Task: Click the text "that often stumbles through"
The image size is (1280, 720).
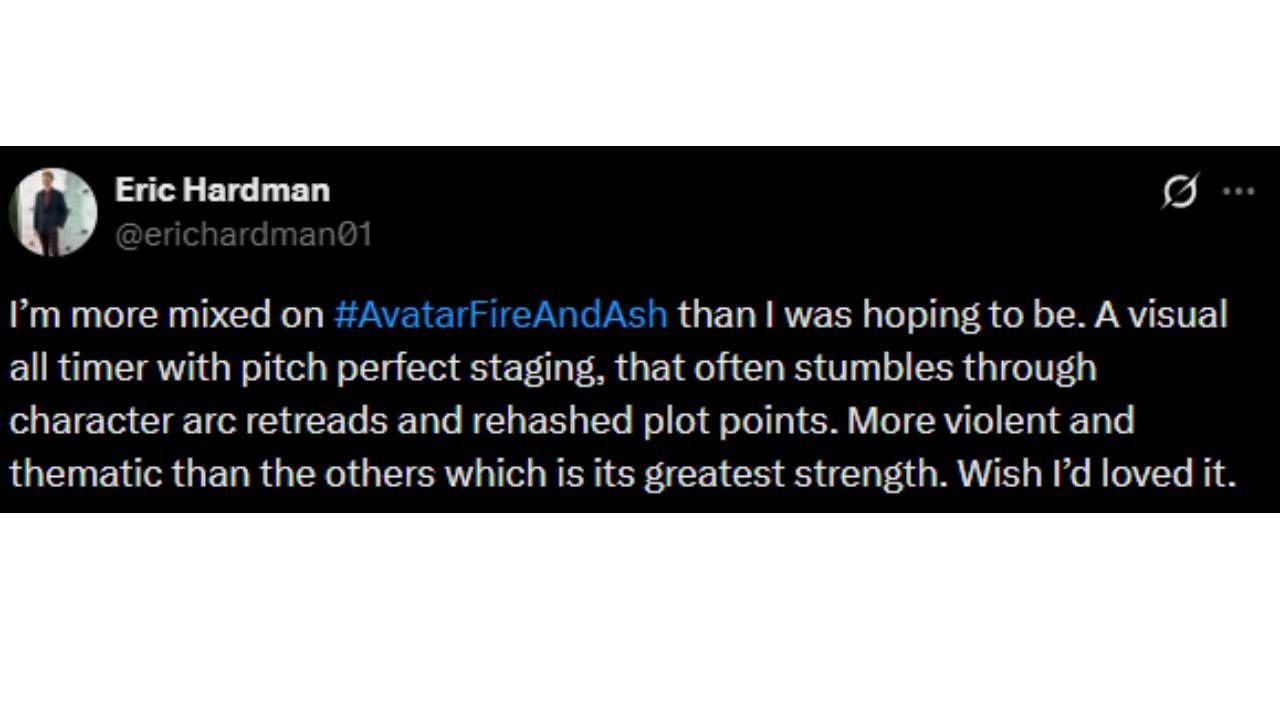Action: pyautogui.click(x=856, y=368)
